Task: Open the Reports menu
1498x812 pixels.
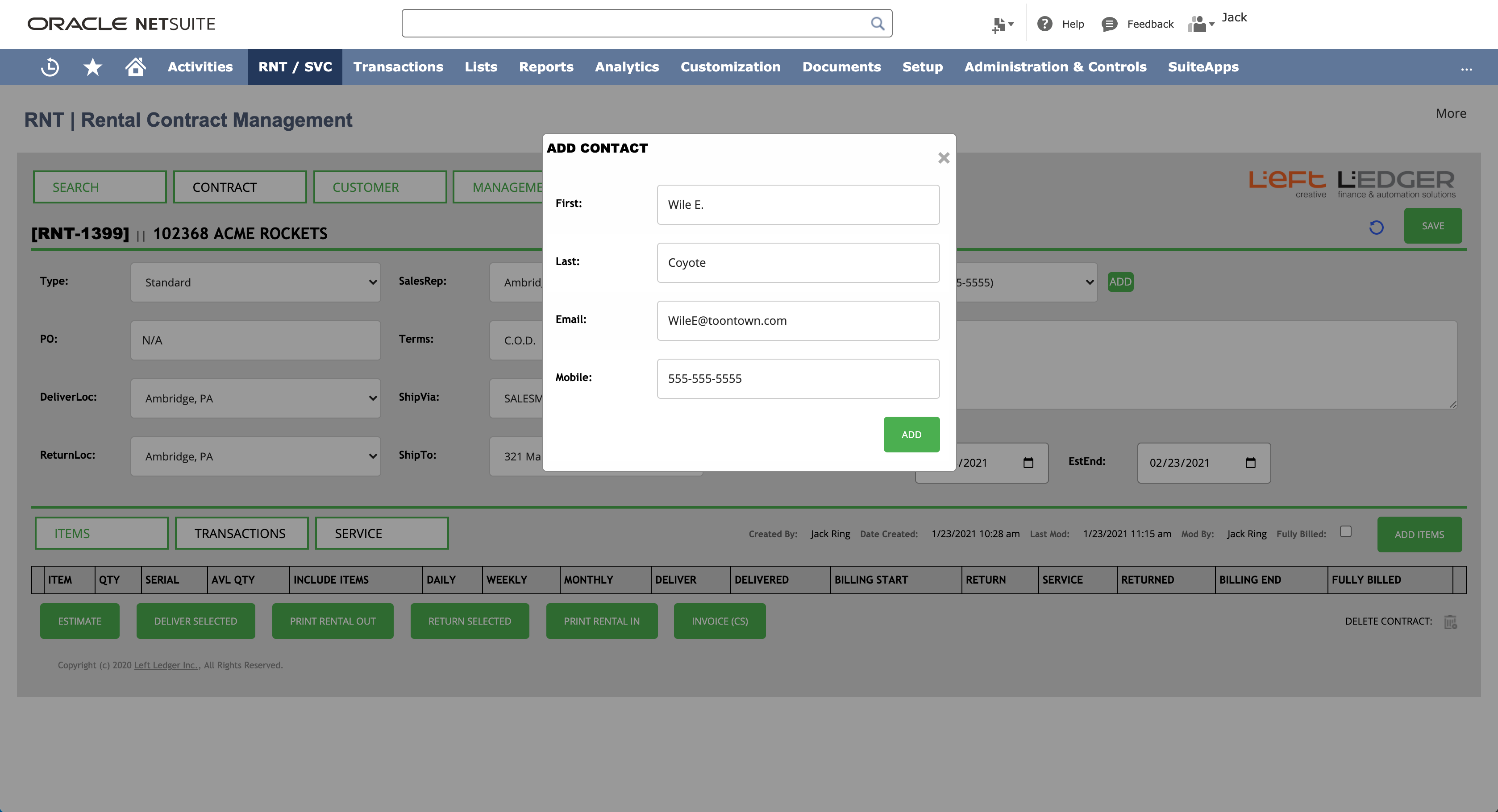Action: pos(546,67)
